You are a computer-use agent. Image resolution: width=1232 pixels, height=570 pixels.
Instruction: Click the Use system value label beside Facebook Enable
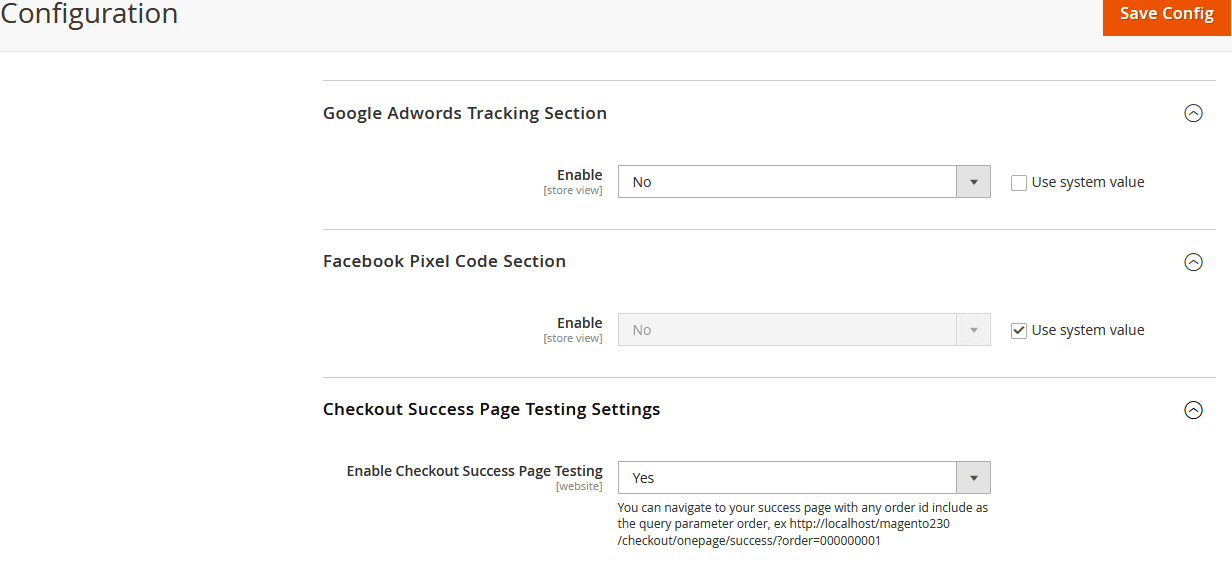[1088, 331]
